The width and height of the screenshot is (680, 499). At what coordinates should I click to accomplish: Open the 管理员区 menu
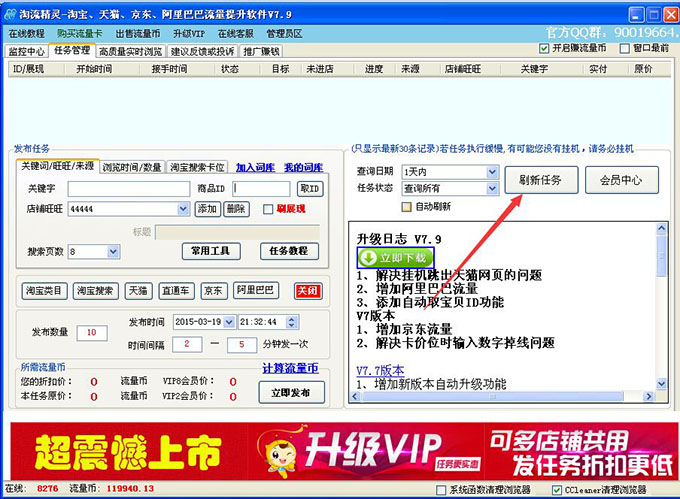(x=284, y=33)
